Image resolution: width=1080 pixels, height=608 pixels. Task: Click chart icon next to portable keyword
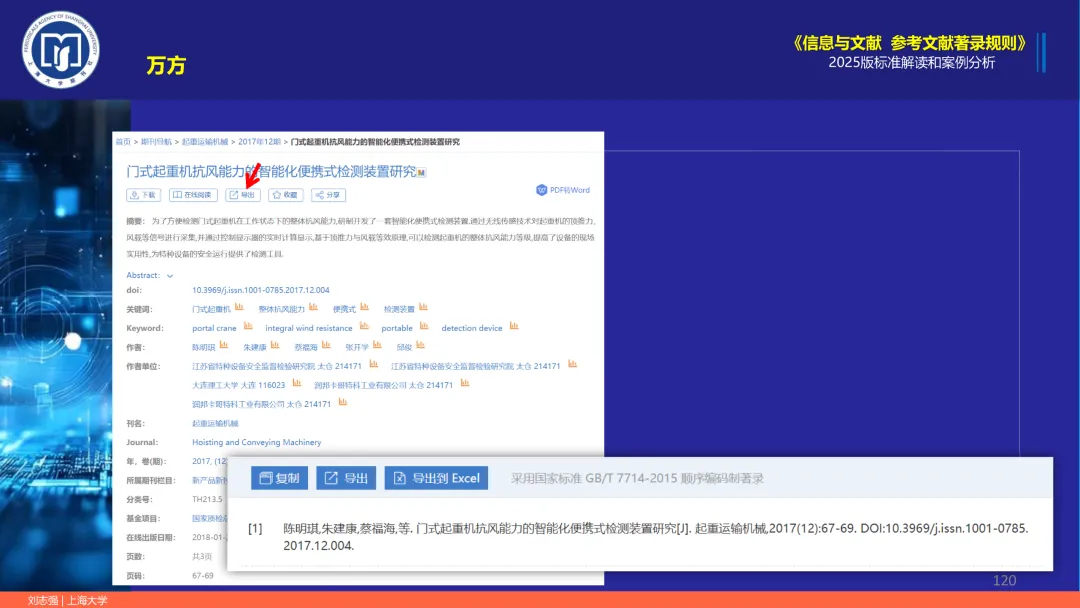[424, 326]
